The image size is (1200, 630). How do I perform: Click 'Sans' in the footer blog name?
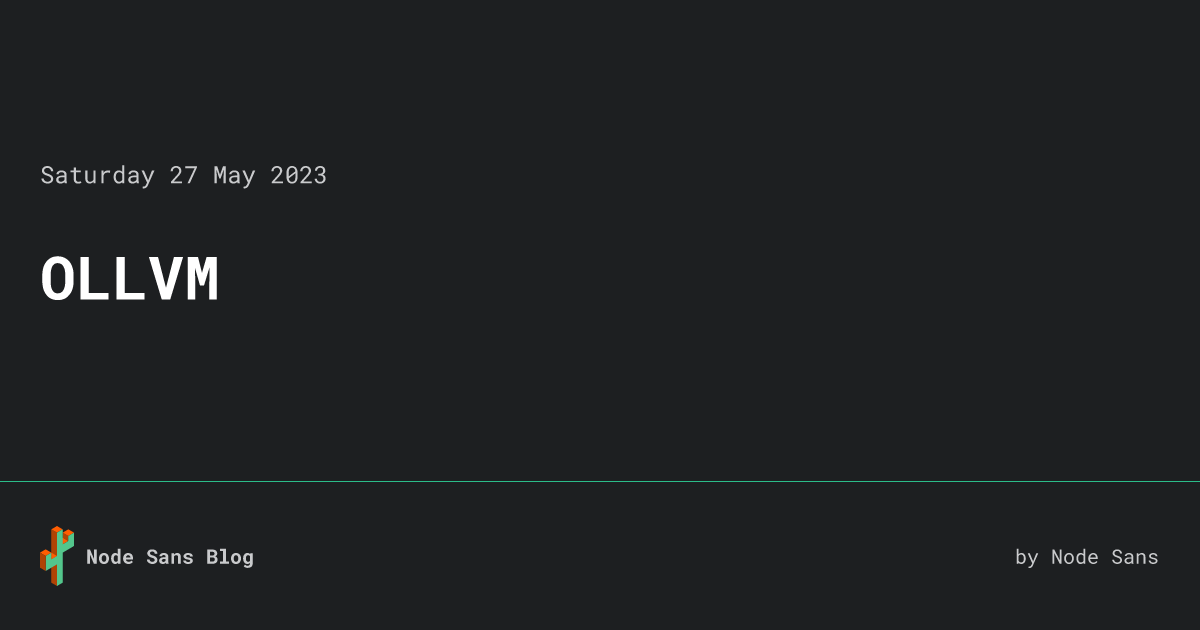point(170,557)
